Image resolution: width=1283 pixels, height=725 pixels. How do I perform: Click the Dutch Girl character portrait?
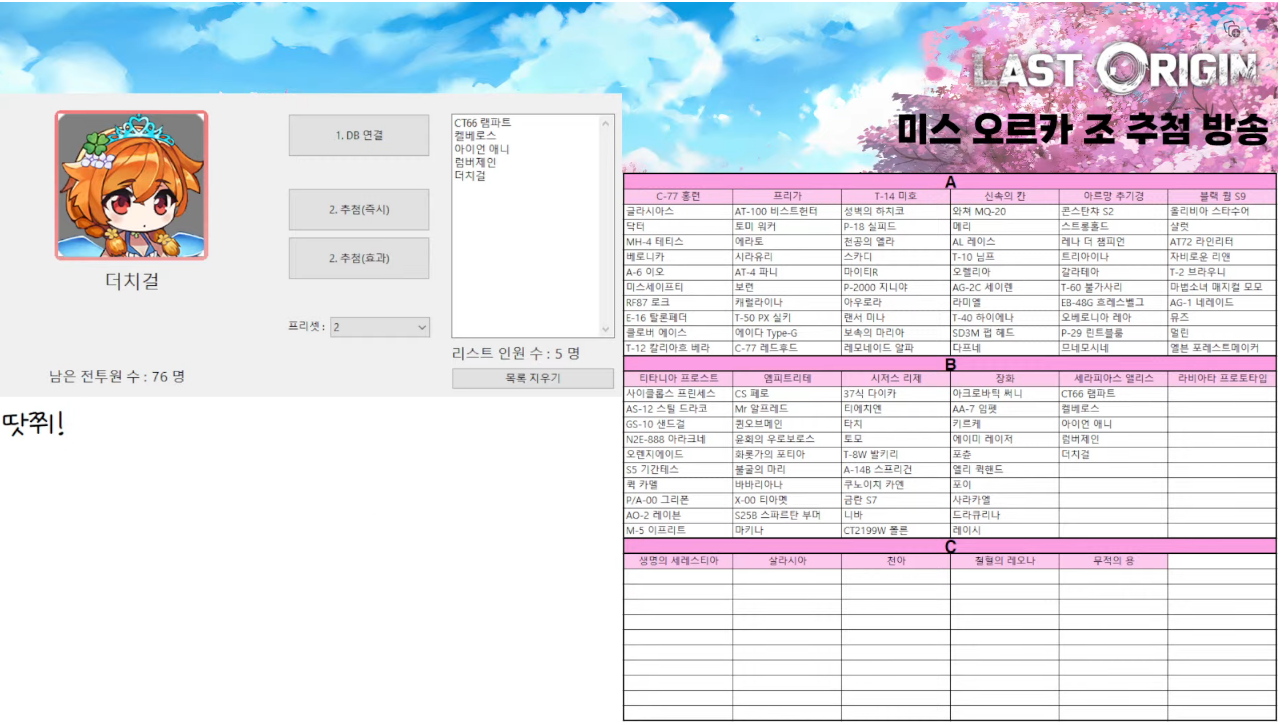pyautogui.click(x=132, y=185)
